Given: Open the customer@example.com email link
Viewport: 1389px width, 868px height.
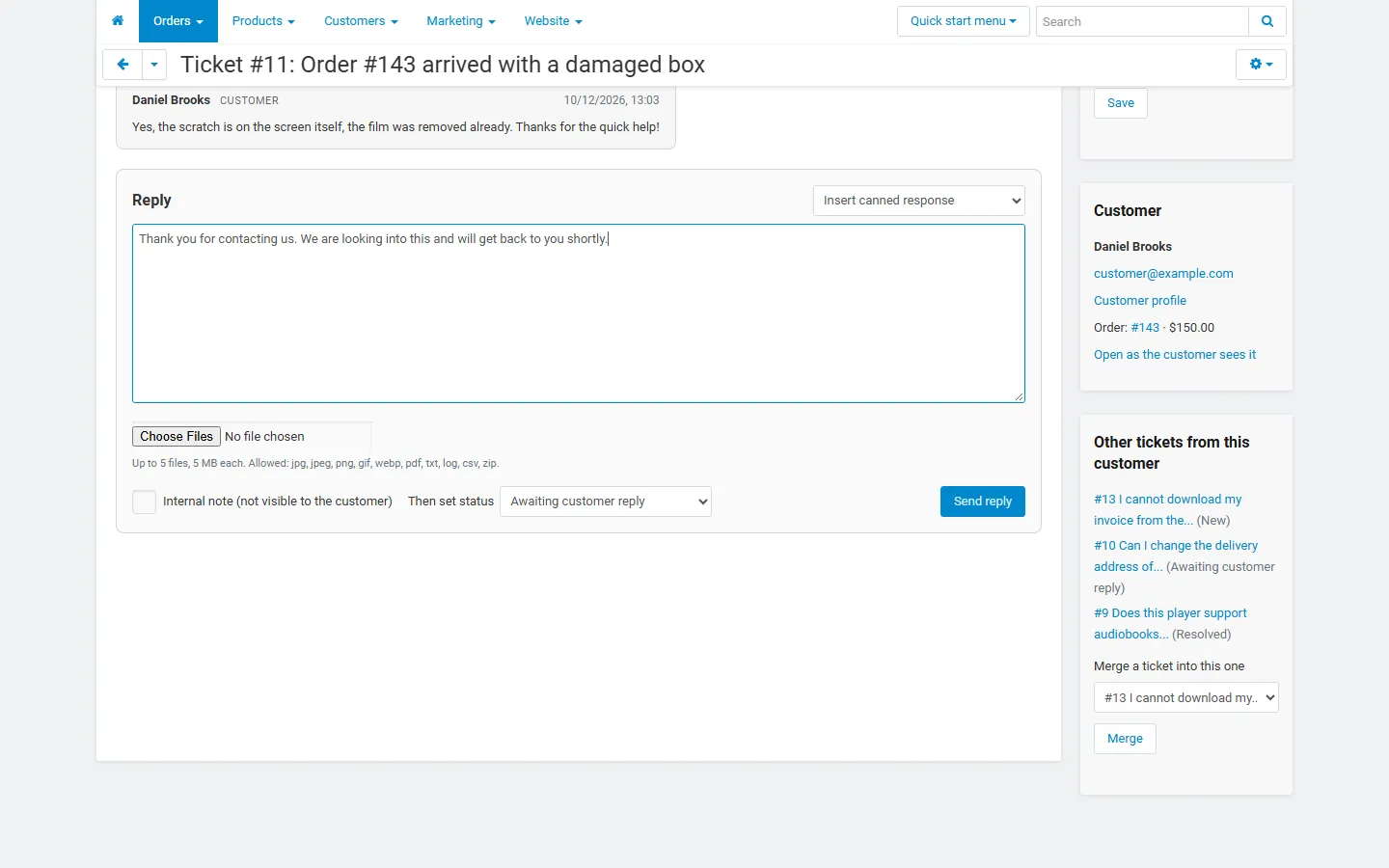Looking at the screenshot, I should [x=1163, y=274].
